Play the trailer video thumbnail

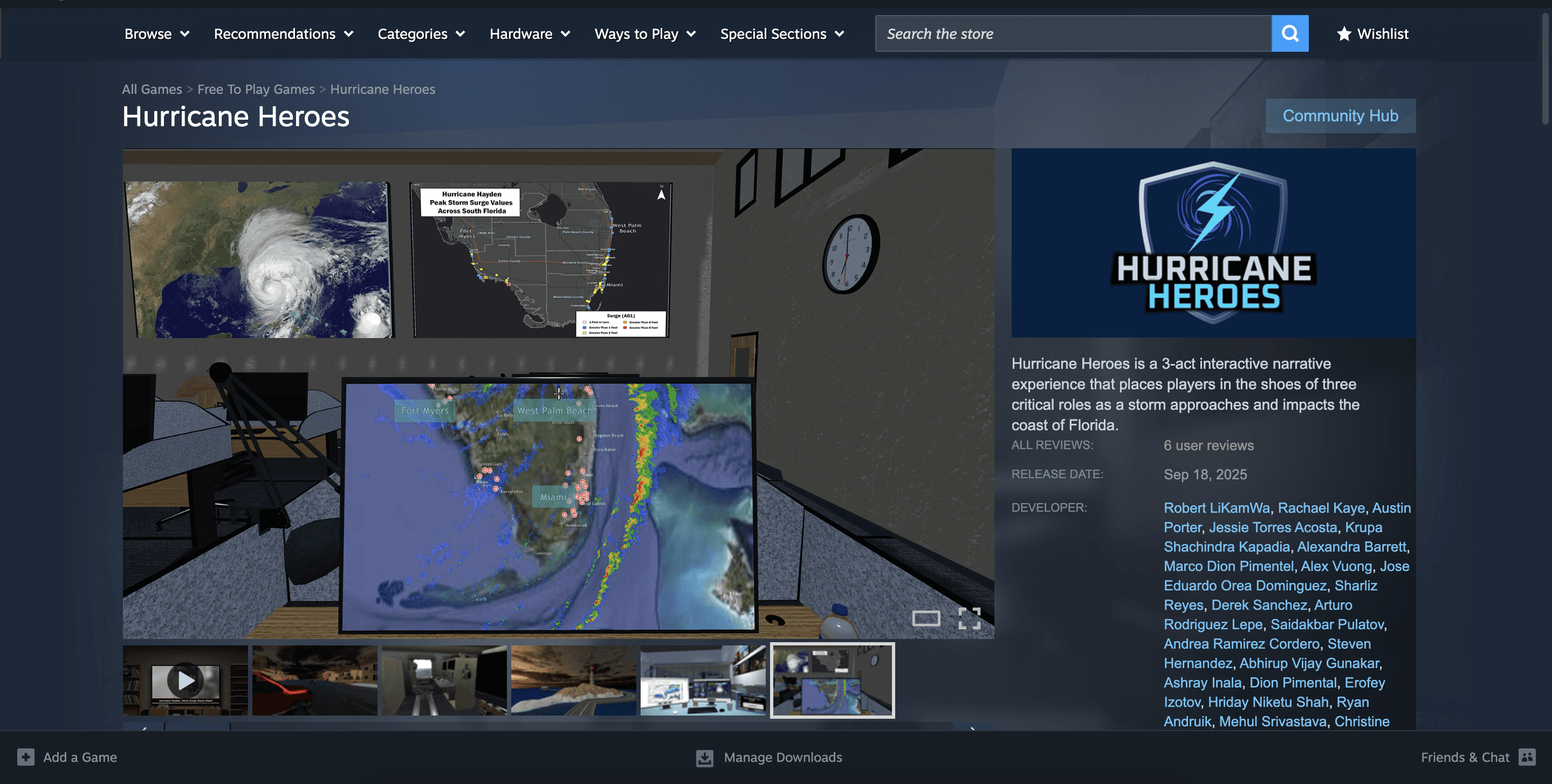[x=185, y=680]
